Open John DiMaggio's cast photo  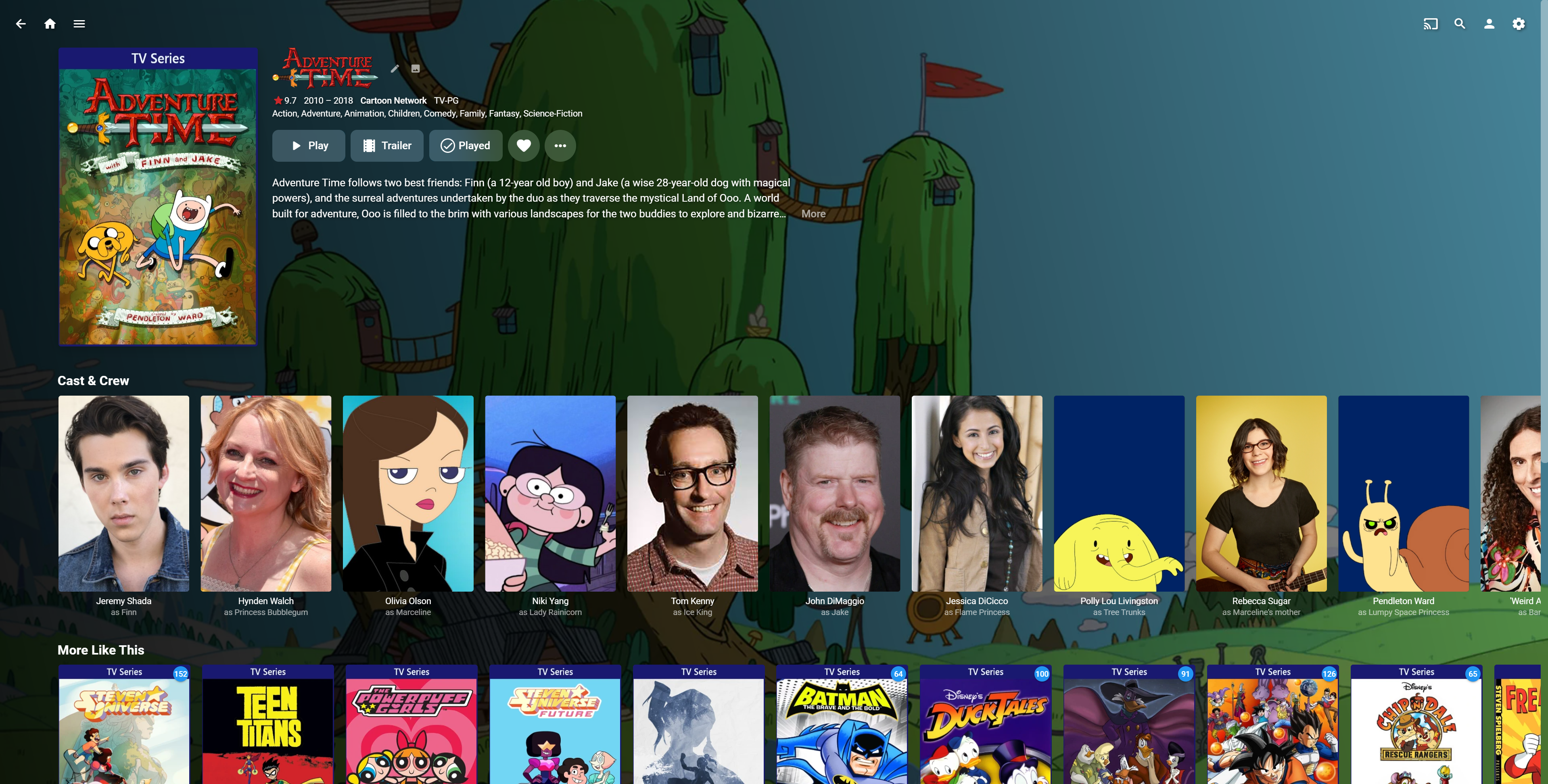point(835,493)
